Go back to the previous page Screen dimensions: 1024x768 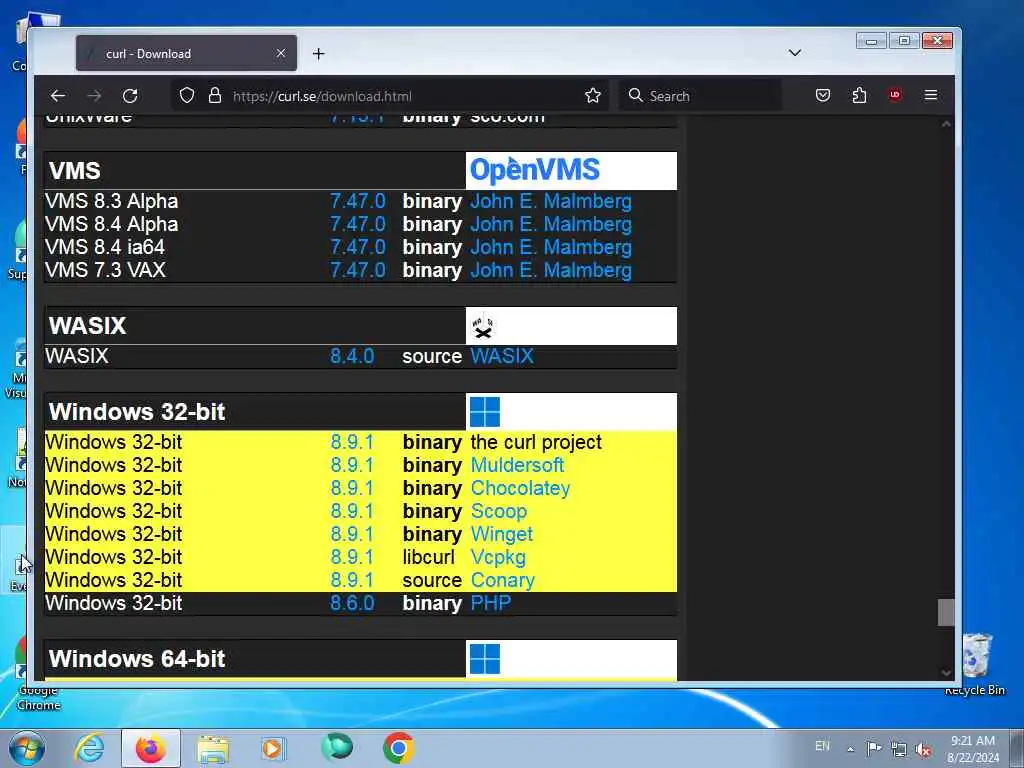tap(58, 96)
